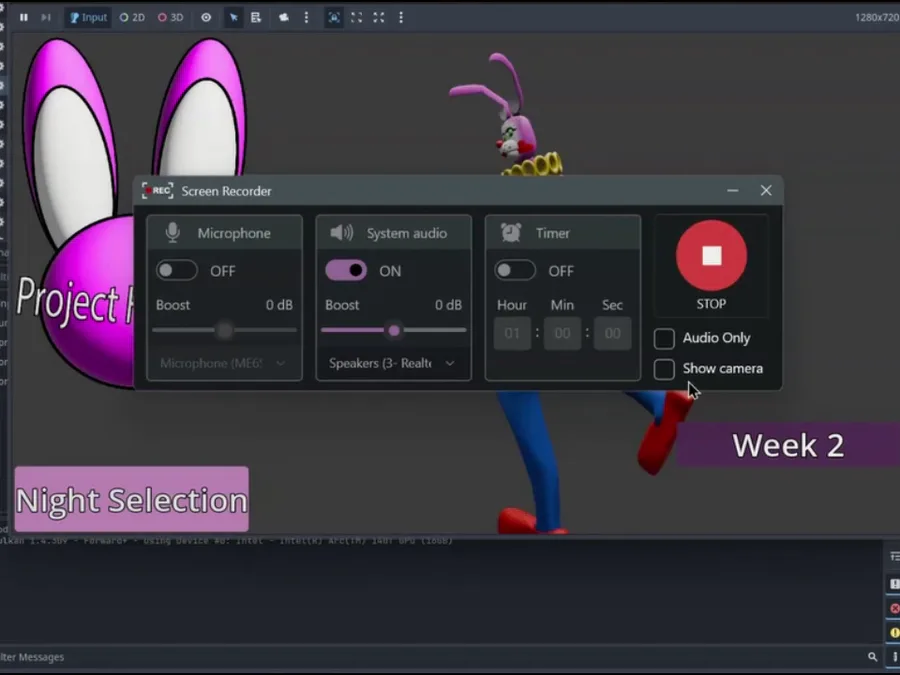The image size is (900, 675).
Task: Toggle the editor messages filter at bottom
Action: click(895, 657)
